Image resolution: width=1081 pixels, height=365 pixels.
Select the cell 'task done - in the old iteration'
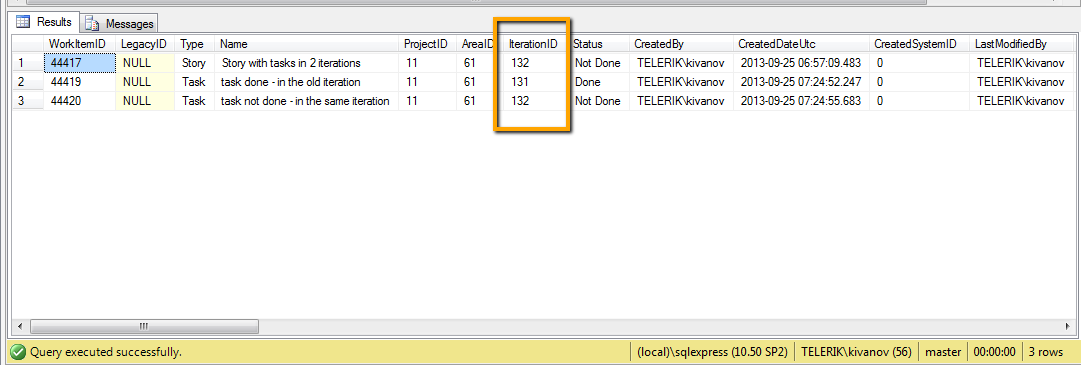click(307, 82)
